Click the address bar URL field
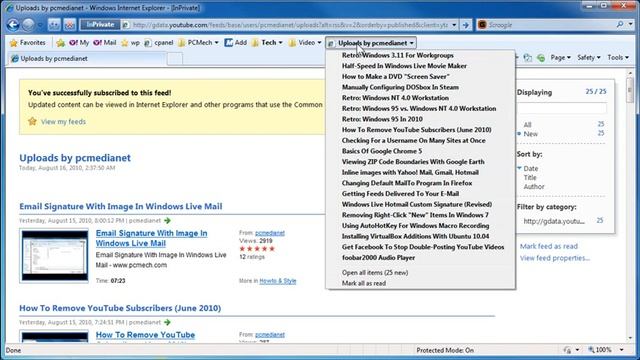 click(290, 25)
